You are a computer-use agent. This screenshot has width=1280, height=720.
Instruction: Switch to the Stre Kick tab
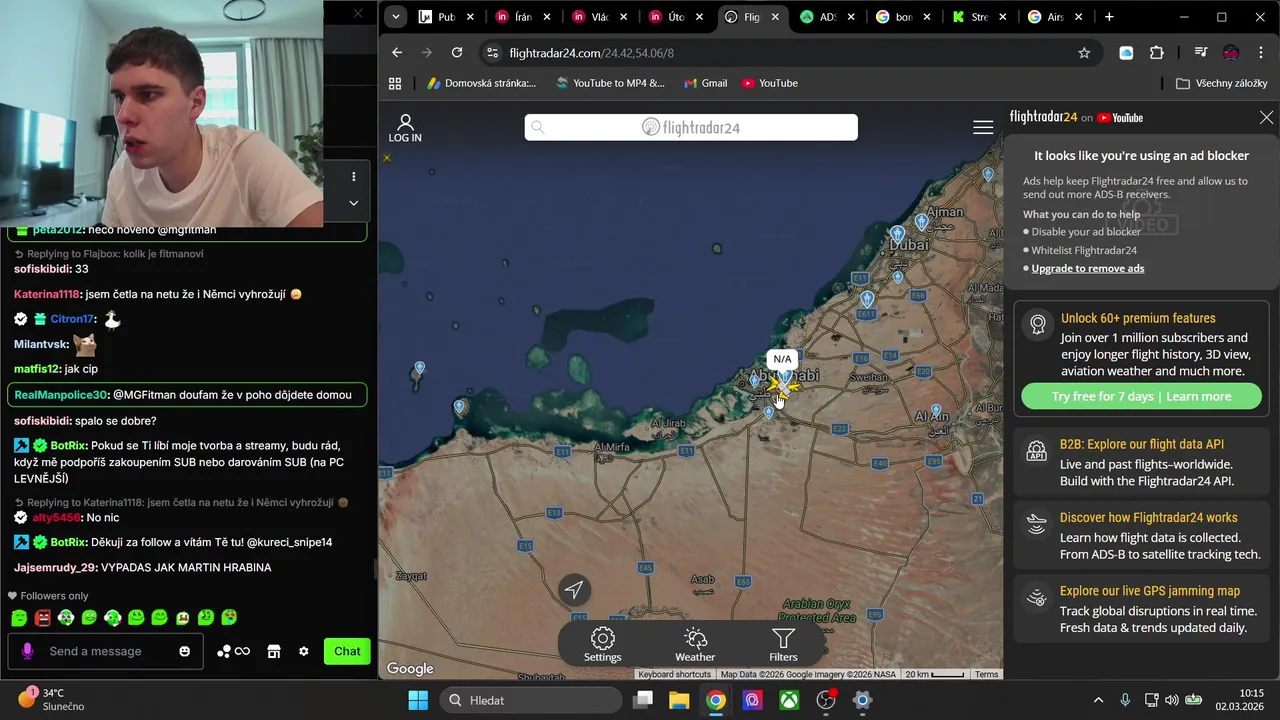tap(978, 17)
